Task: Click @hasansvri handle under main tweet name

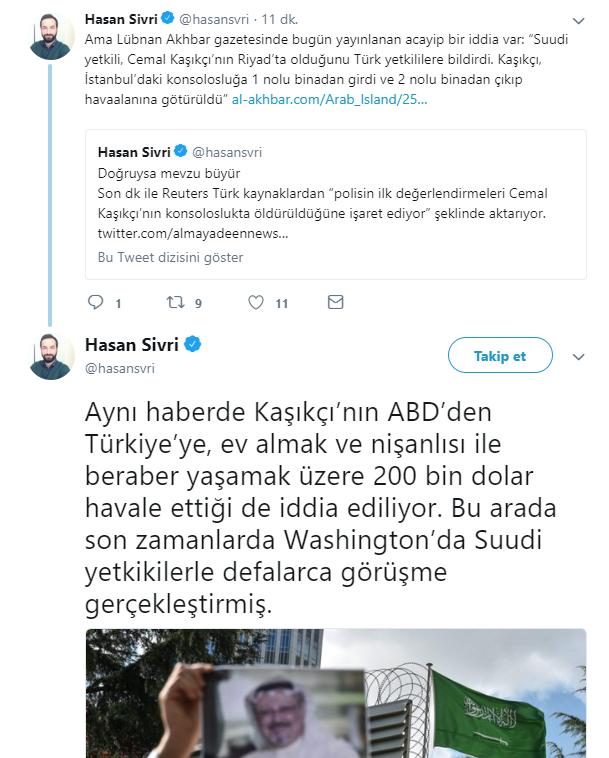Action: coord(120,368)
